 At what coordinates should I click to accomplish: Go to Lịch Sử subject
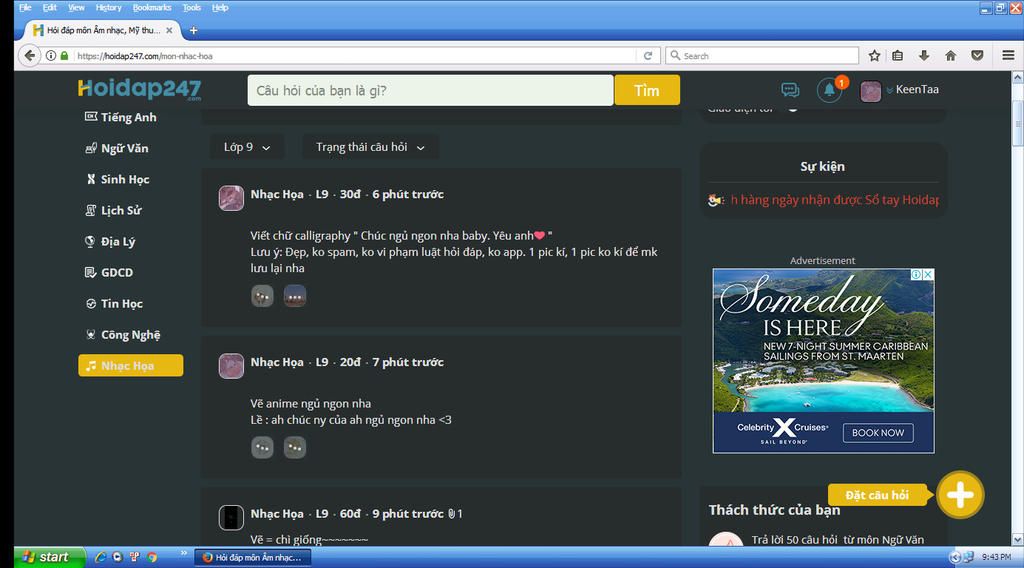(114, 210)
